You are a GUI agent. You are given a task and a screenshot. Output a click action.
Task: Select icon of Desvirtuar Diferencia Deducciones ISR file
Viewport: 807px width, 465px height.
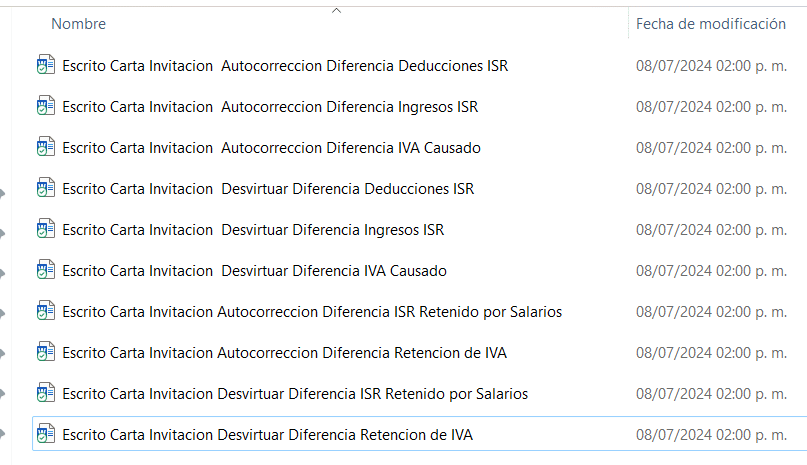[46, 188]
